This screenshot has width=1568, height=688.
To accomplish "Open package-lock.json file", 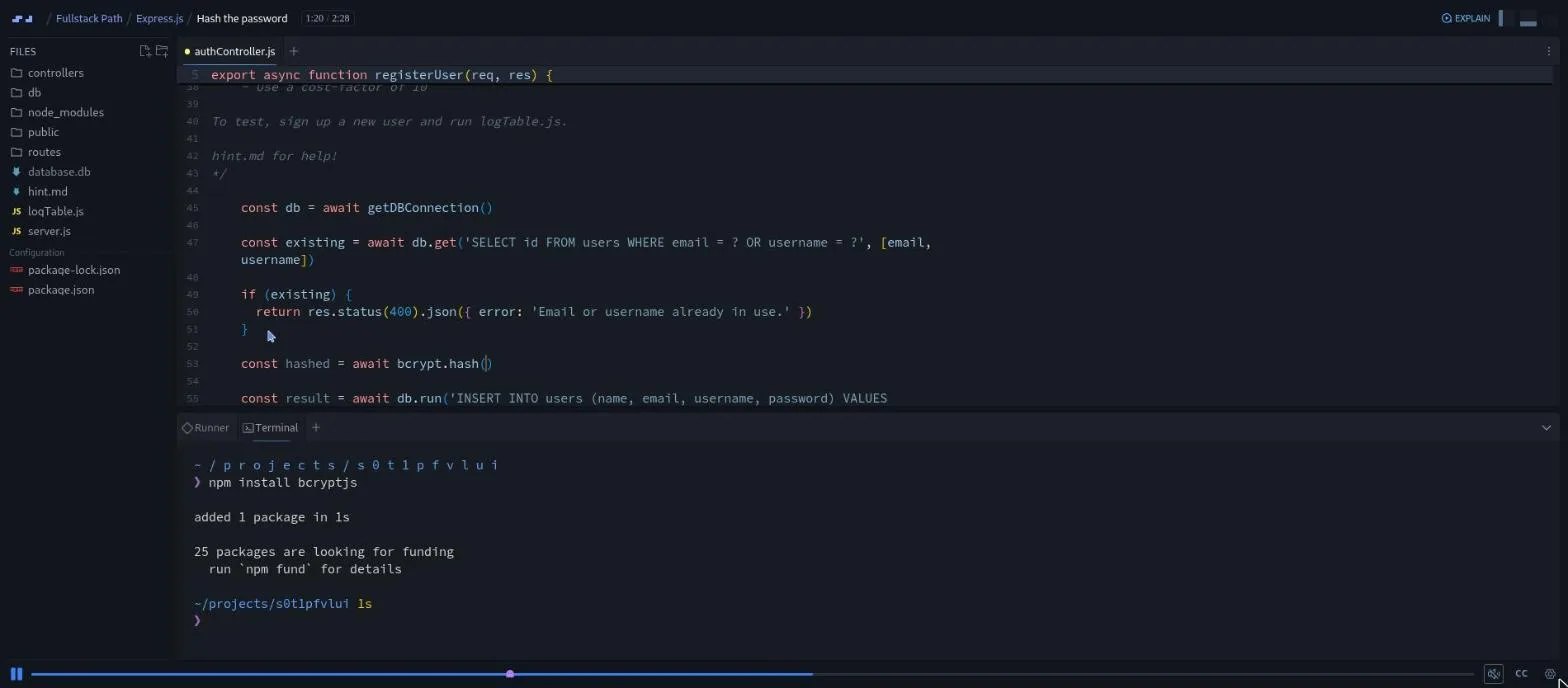I will click(74, 270).
